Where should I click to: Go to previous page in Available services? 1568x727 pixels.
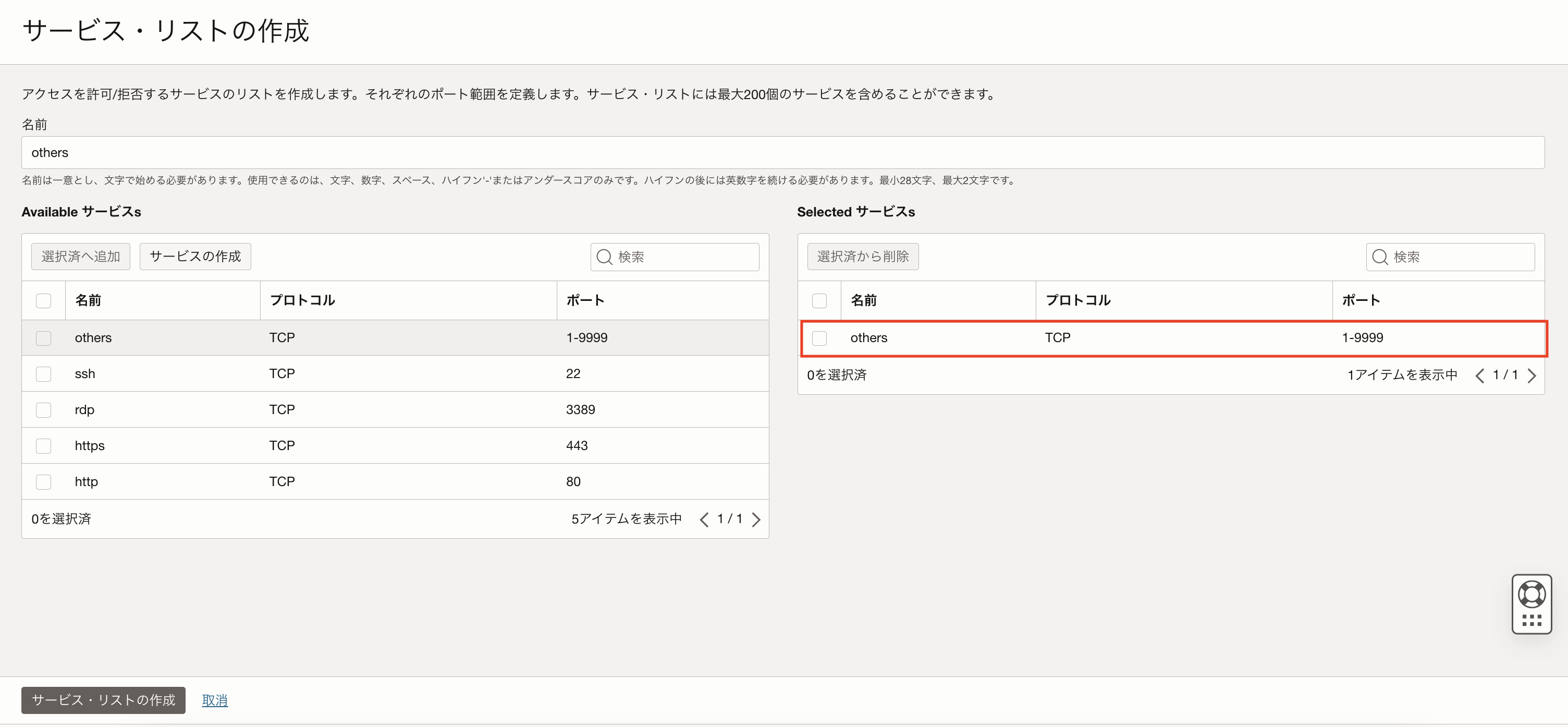pyautogui.click(x=704, y=519)
